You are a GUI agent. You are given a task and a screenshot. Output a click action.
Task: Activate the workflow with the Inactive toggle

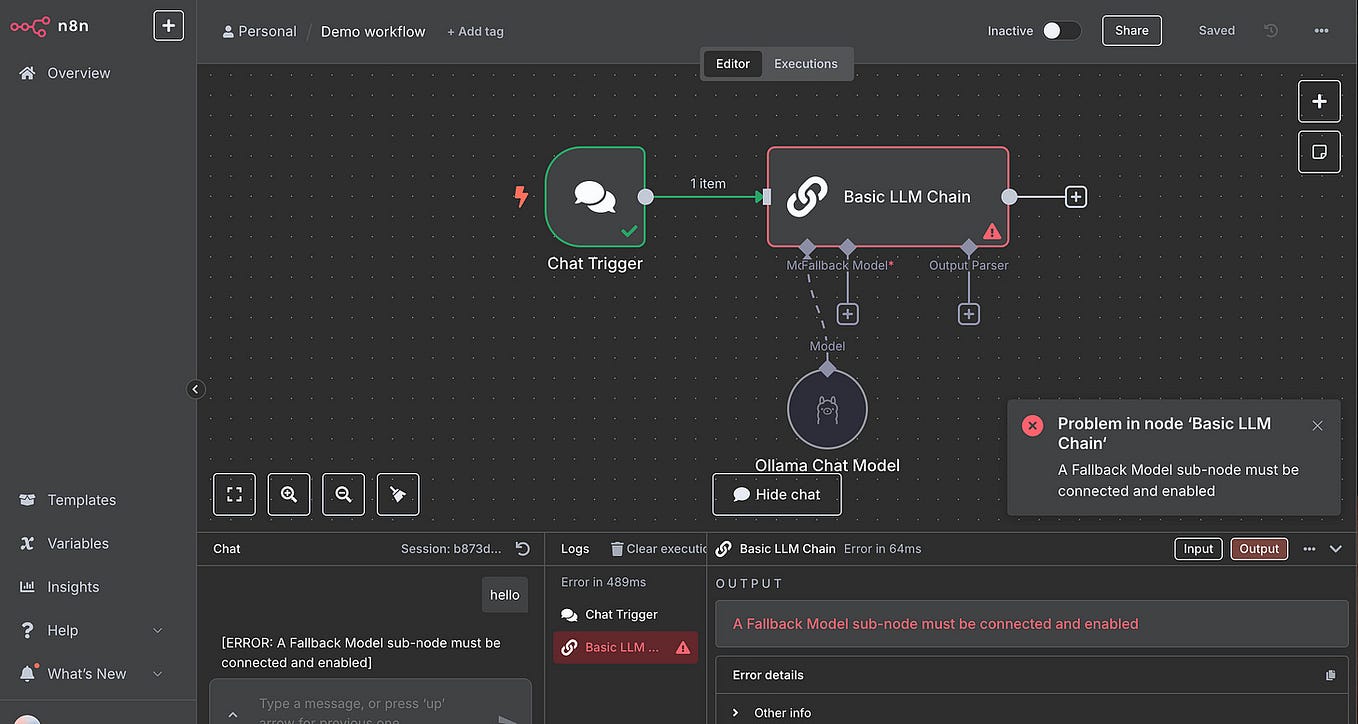point(1062,30)
